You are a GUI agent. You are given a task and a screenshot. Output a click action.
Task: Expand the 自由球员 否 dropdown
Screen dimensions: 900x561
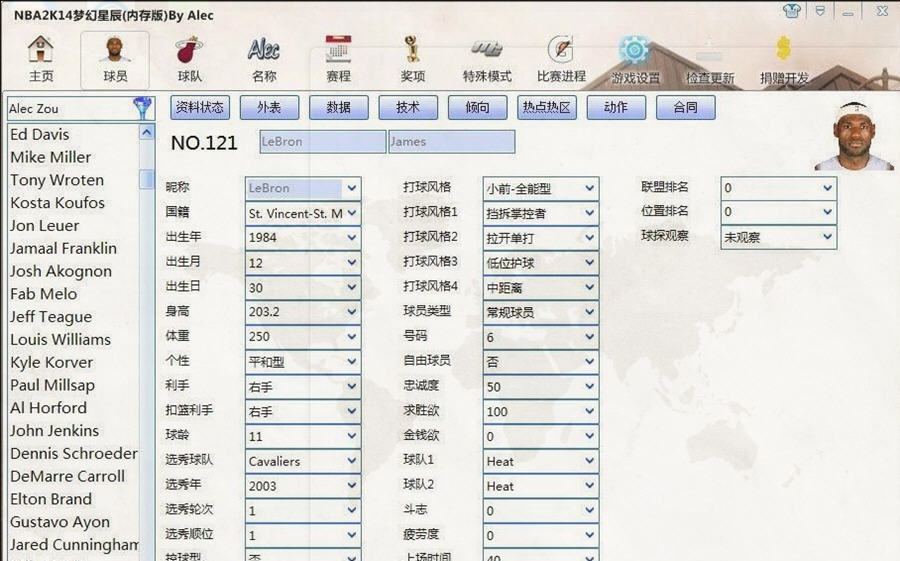pyautogui.click(x=589, y=361)
